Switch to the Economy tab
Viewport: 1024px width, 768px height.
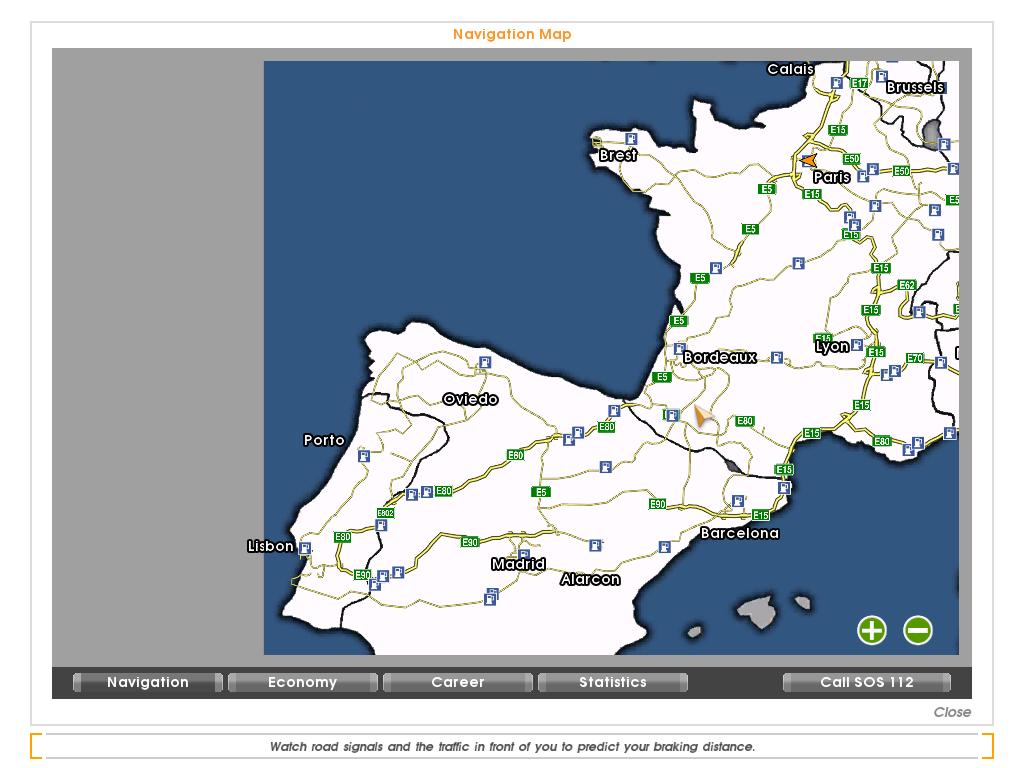point(302,682)
